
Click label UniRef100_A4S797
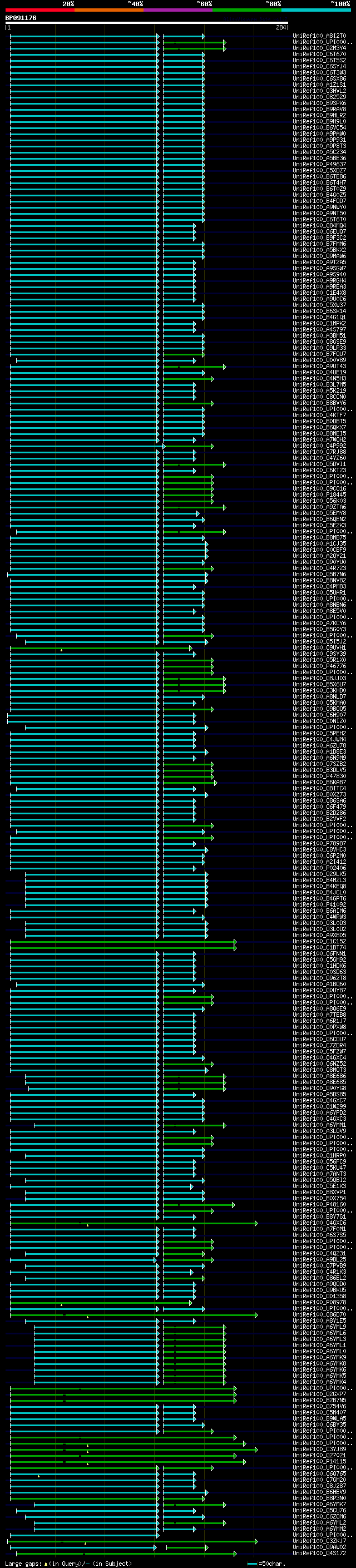coord(319,330)
